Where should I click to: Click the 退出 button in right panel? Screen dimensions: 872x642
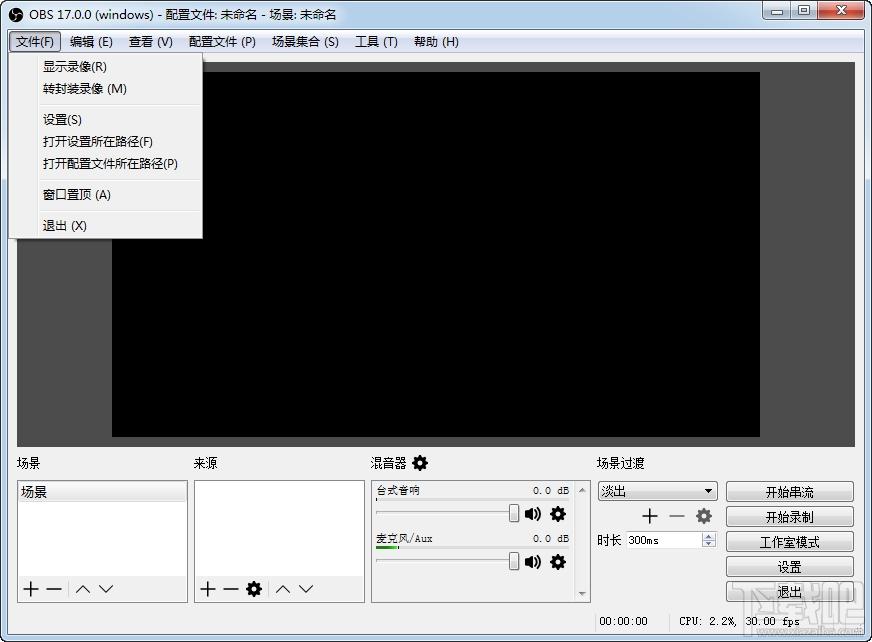click(x=790, y=592)
